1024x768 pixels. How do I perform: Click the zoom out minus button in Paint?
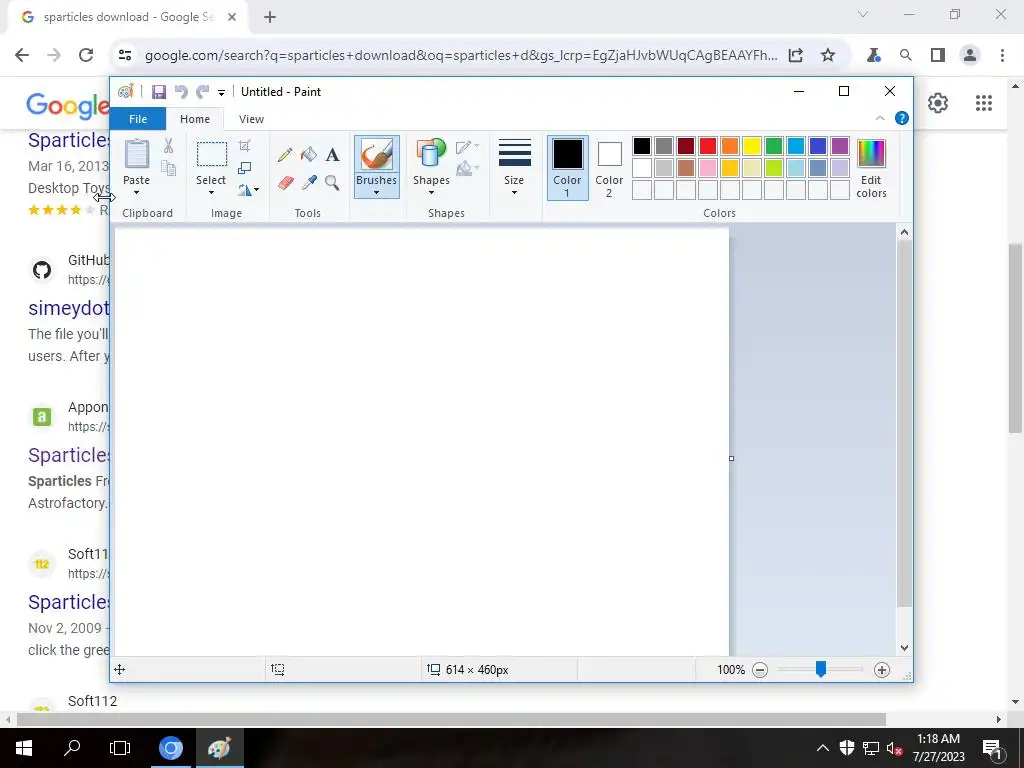coord(760,669)
